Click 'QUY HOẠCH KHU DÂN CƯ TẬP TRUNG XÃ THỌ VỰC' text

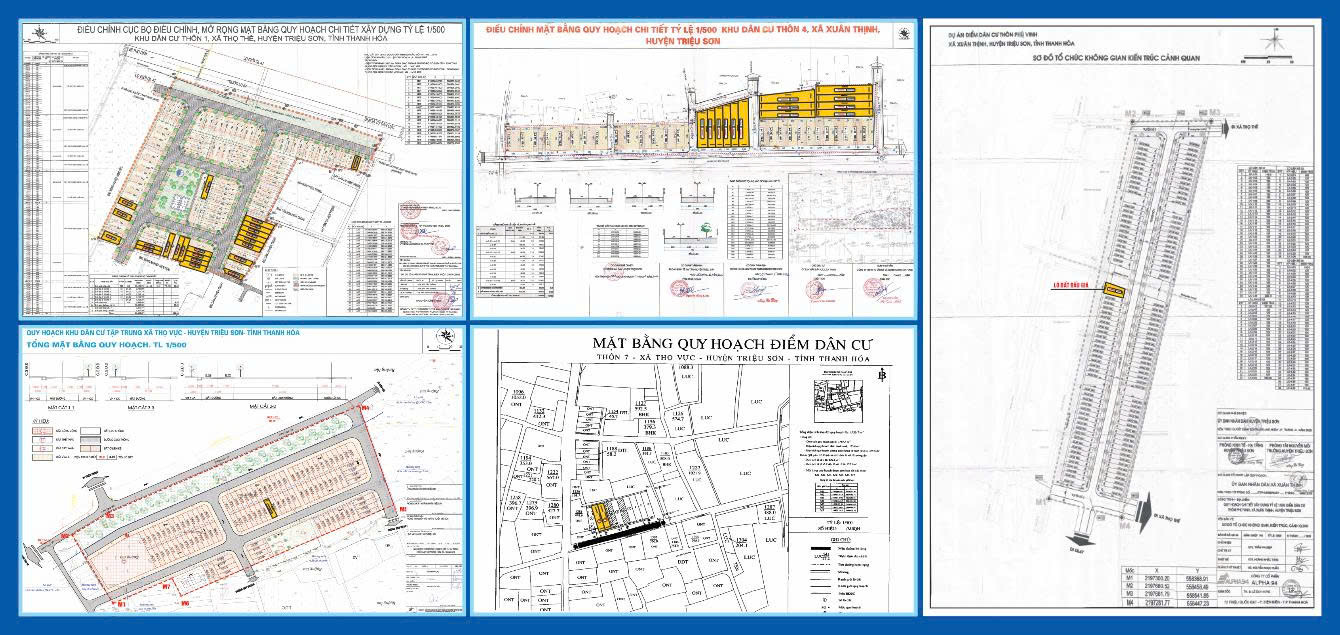pyautogui.click(x=163, y=332)
